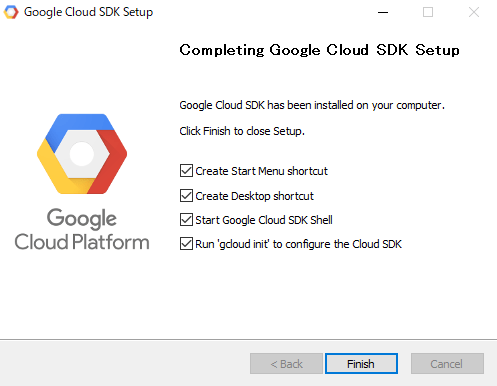Click the Google Cloud Platform wordmark text
The width and height of the screenshot is (497, 386).
[82, 230]
